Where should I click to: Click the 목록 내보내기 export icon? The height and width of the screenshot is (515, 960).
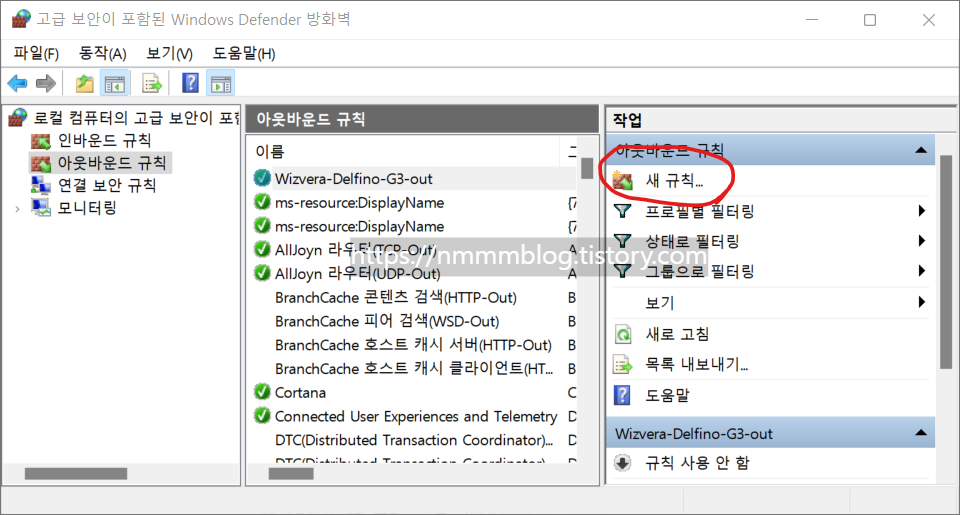pos(623,365)
